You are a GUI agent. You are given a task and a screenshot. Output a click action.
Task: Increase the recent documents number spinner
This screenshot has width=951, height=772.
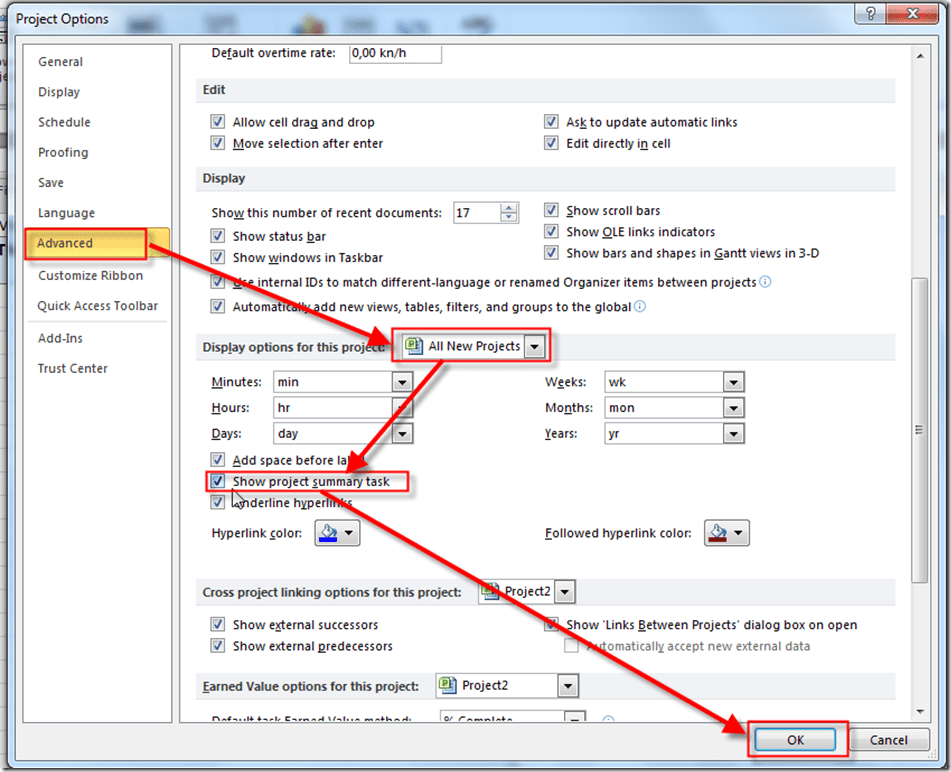click(510, 208)
